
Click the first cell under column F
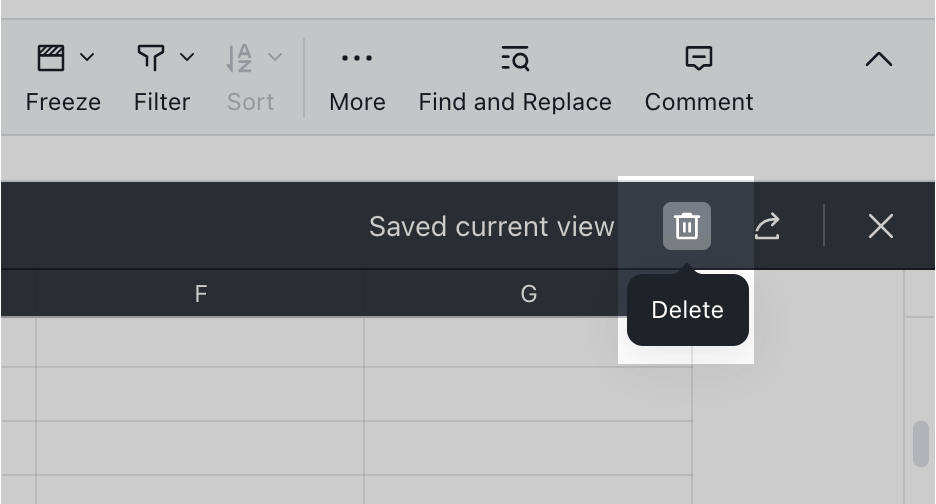point(200,342)
